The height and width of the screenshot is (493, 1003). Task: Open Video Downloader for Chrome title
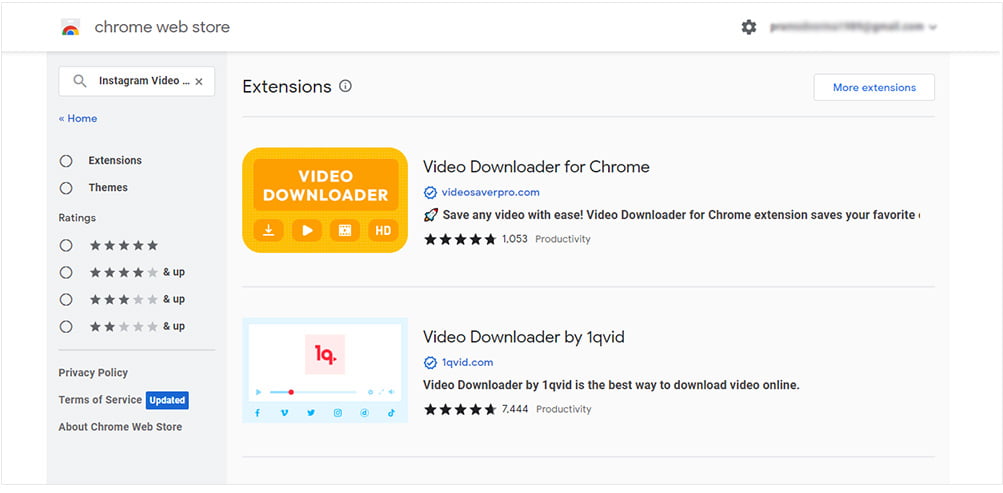point(536,167)
